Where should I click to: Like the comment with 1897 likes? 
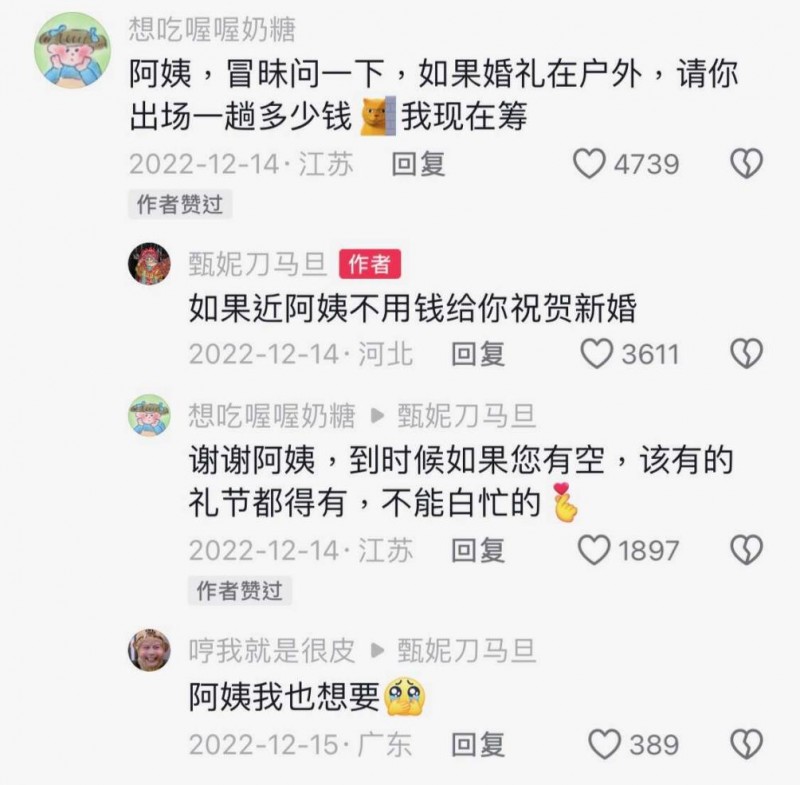[593, 550]
